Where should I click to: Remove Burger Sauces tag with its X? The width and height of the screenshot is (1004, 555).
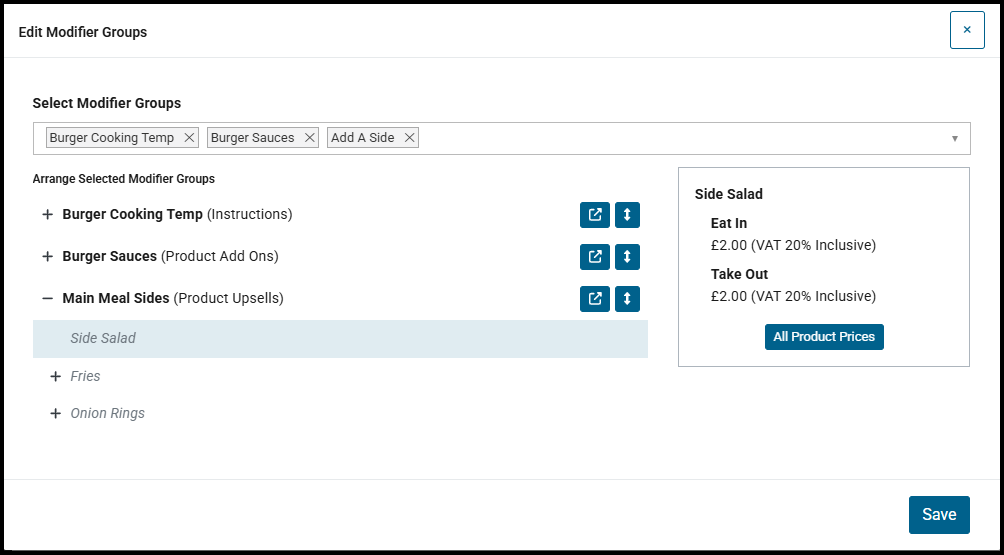[x=309, y=138]
